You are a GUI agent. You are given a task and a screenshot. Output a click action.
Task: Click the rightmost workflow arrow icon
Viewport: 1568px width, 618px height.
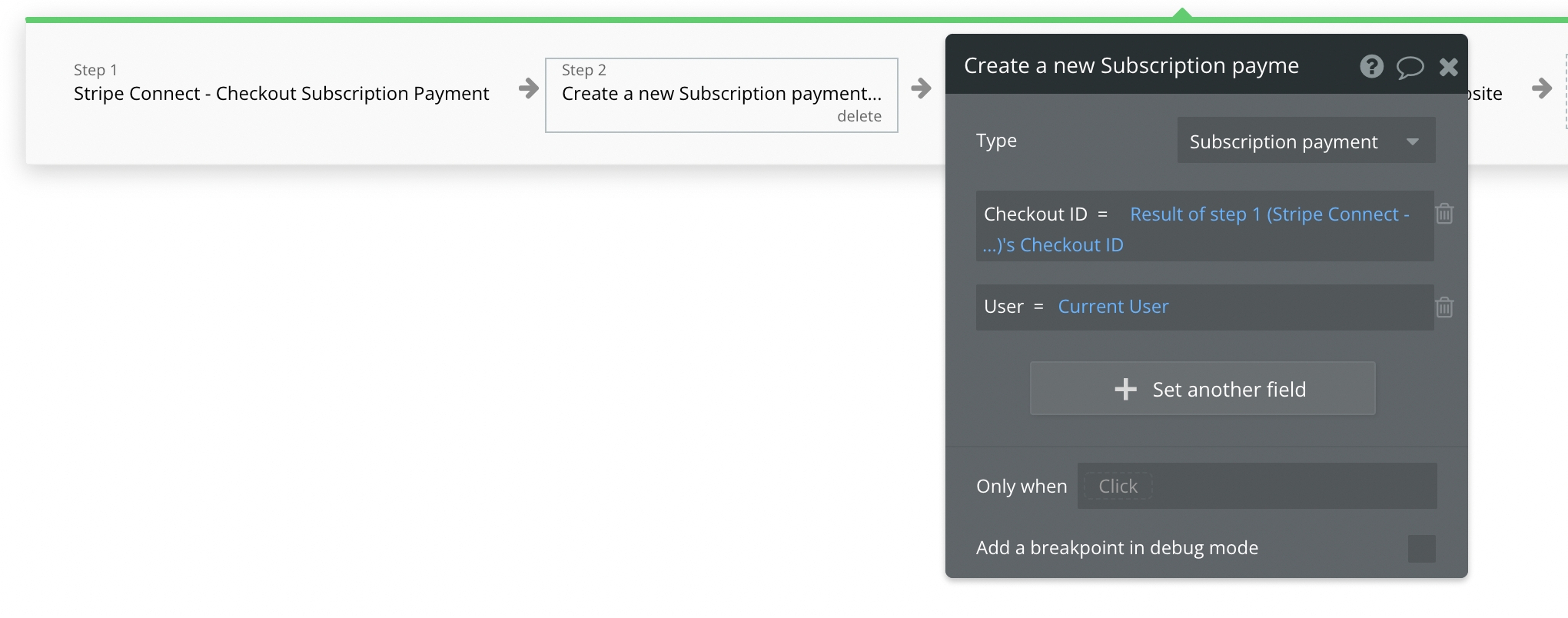(1542, 88)
